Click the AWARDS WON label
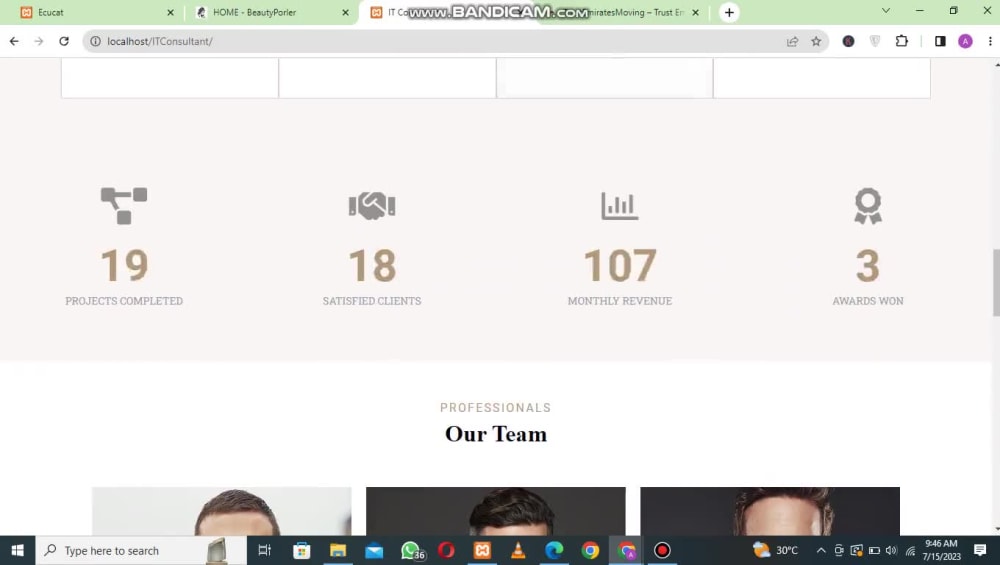The width and height of the screenshot is (1000, 565). [x=868, y=301]
